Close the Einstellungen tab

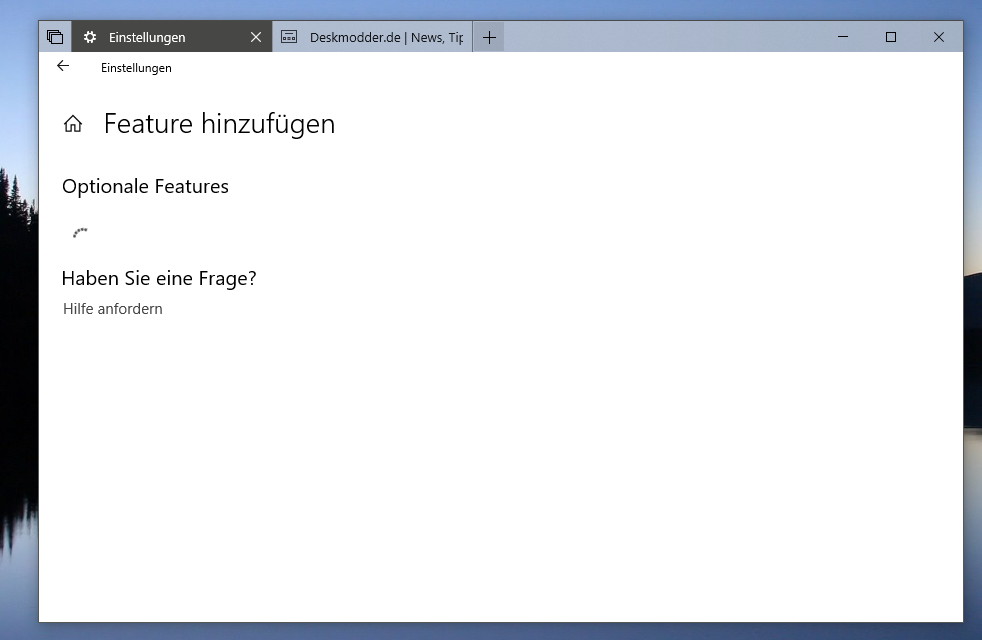coord(256,37)
